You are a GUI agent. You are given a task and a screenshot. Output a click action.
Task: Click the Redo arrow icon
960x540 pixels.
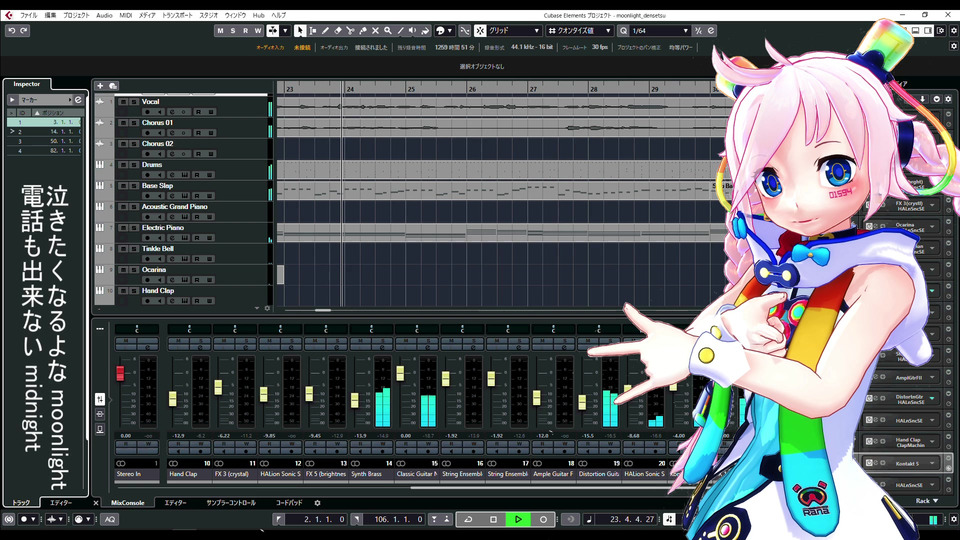(x=24, y=31)
